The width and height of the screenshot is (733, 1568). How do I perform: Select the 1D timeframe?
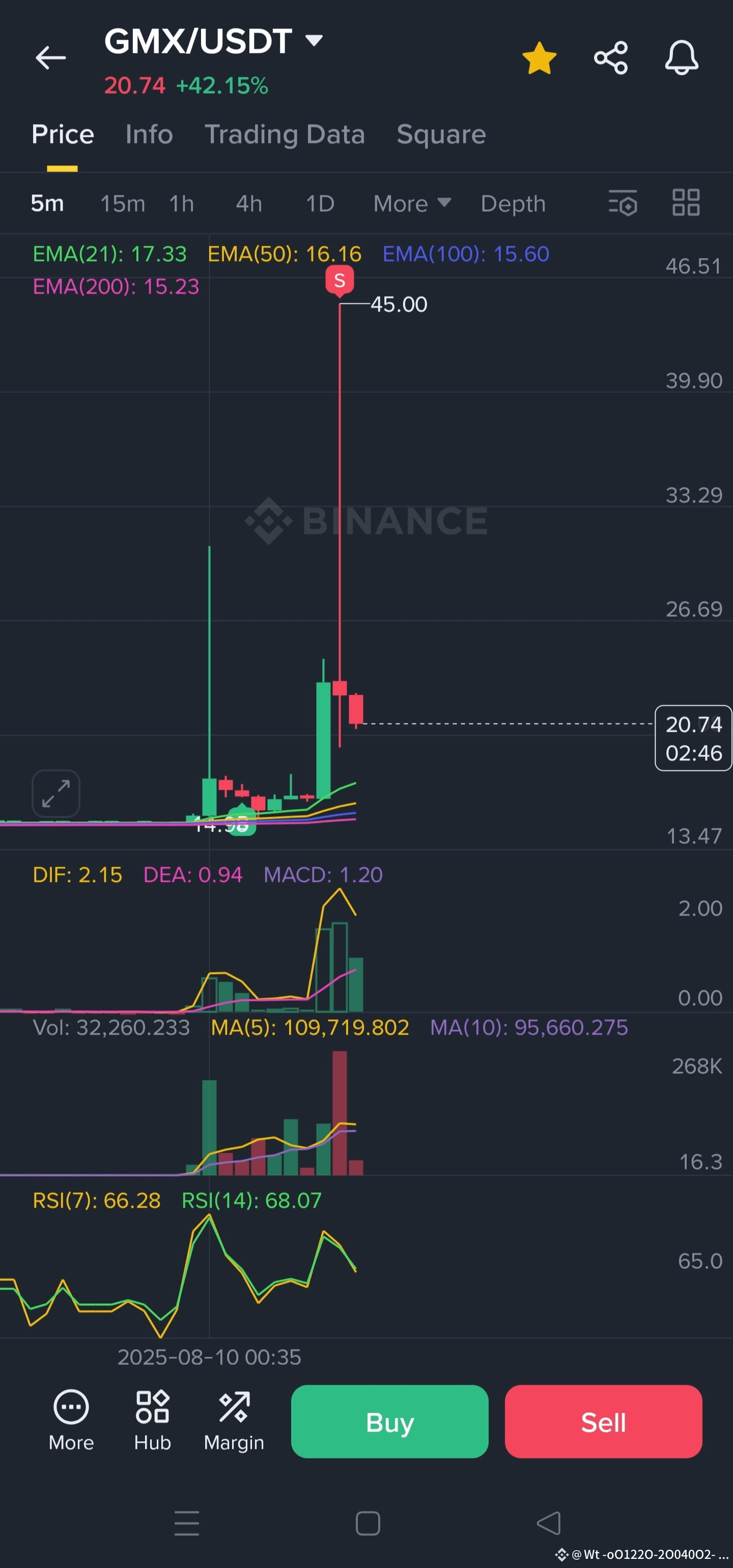pos(320,203)
